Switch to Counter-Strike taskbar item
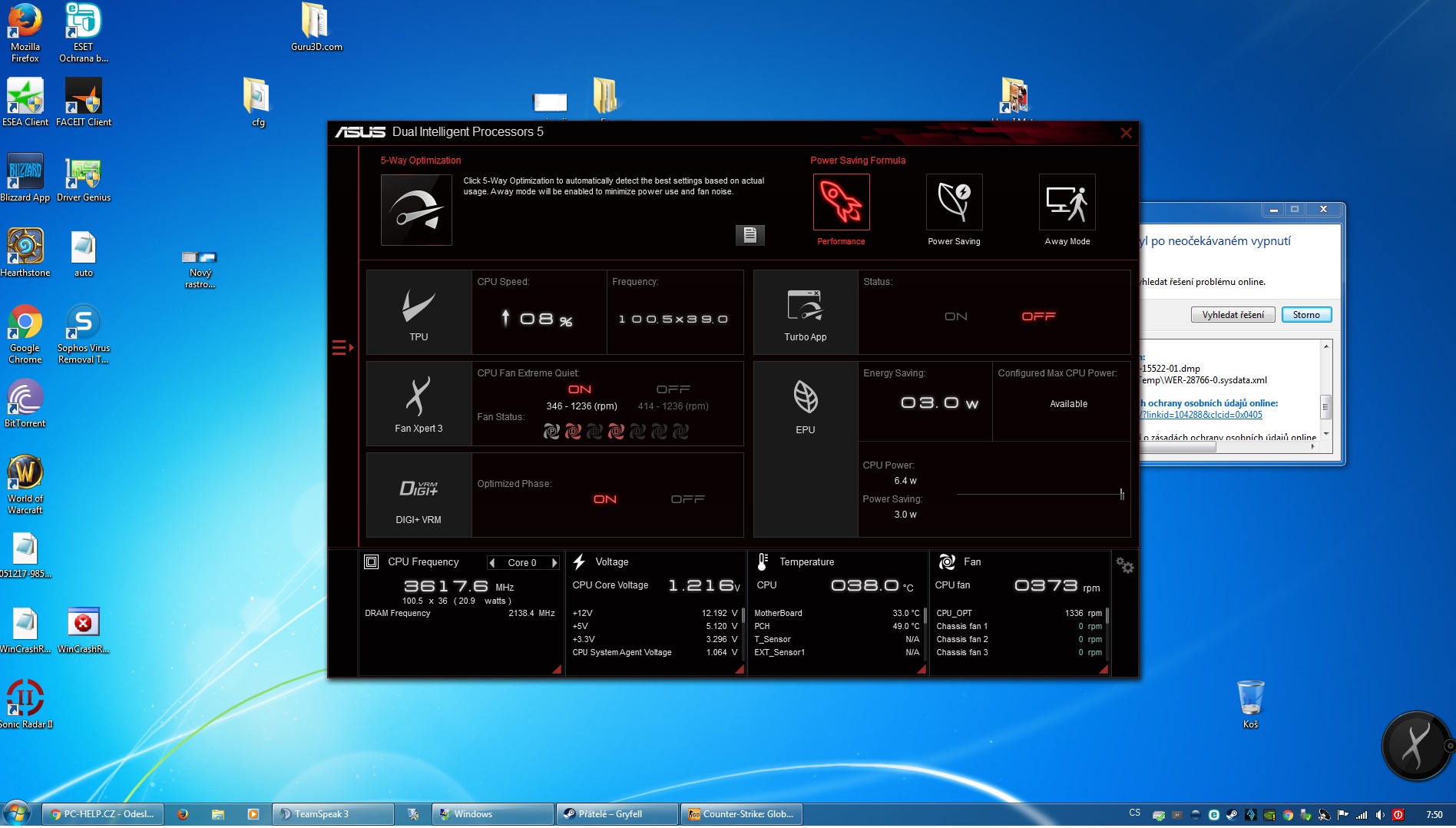Viewport: 1456px width, 828px height. 742,814
